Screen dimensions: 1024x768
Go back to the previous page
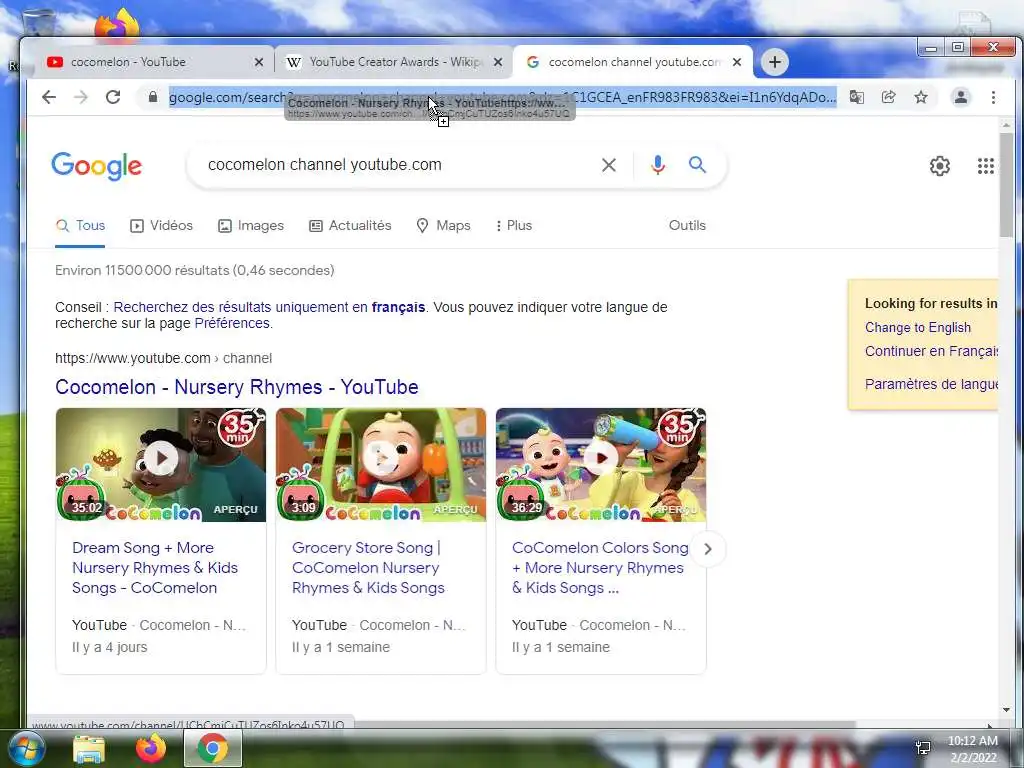(49, 97)
